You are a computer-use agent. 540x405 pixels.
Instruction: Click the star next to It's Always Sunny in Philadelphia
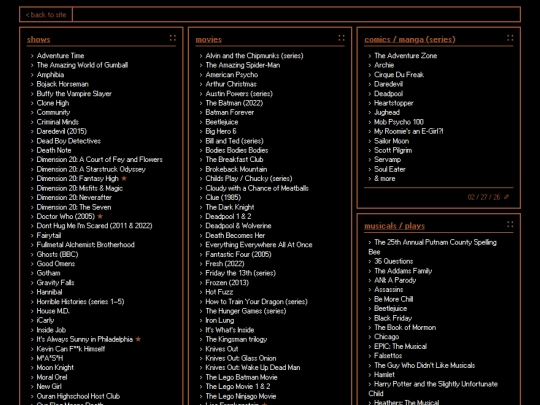tap(138, 339)
